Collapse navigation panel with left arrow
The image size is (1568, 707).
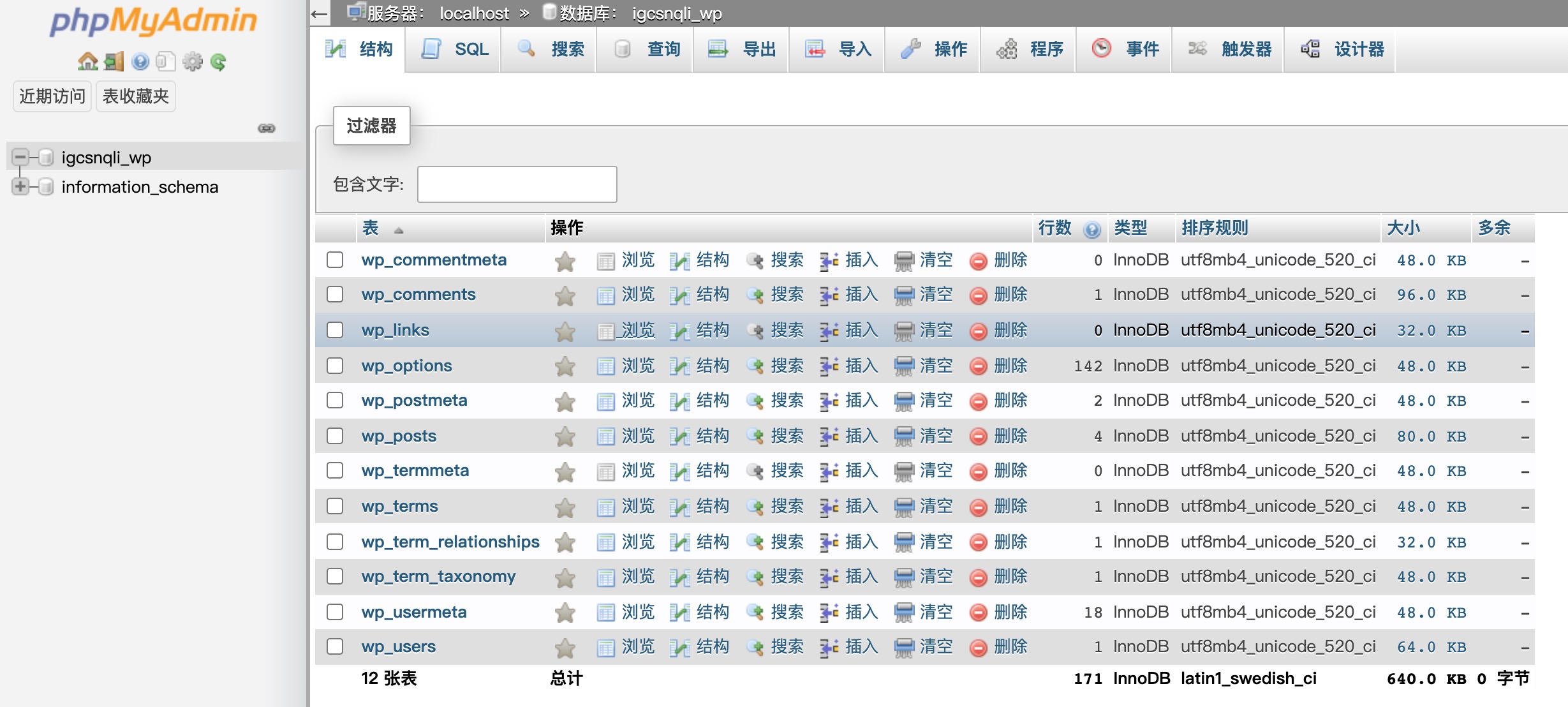point(319,13)
